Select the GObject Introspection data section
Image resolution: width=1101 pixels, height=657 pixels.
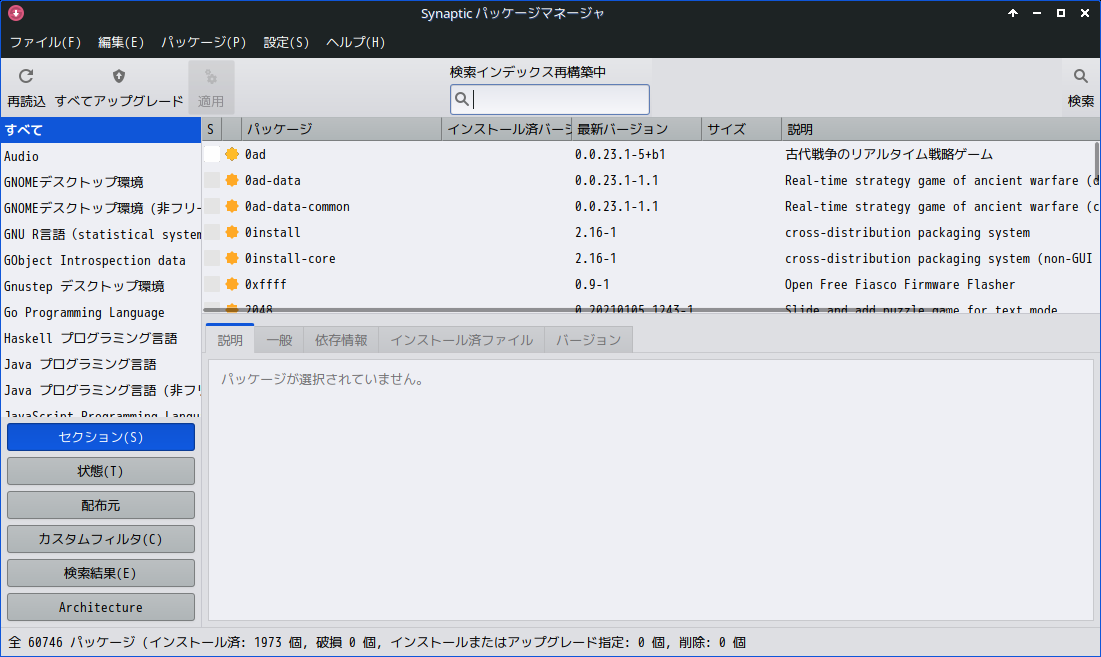100,260
